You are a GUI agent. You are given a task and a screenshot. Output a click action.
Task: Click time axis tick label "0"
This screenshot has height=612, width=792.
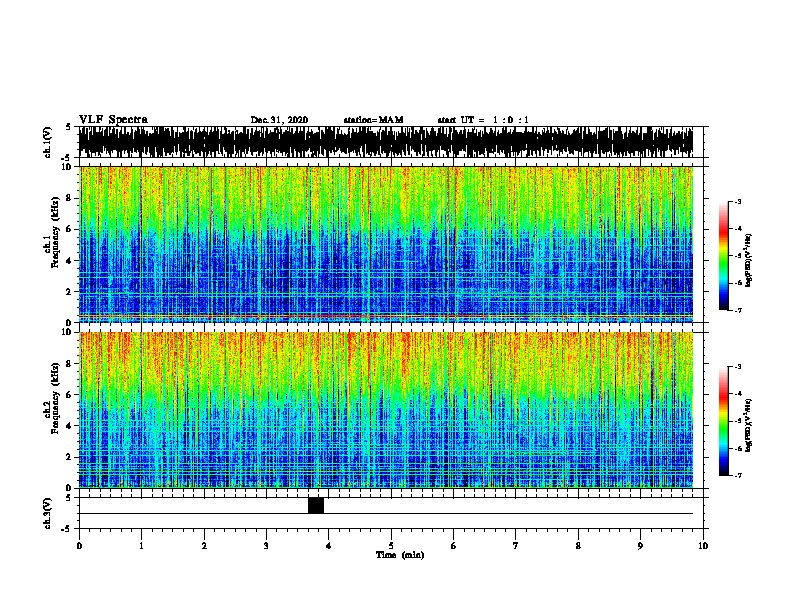(x=79, y=546)
